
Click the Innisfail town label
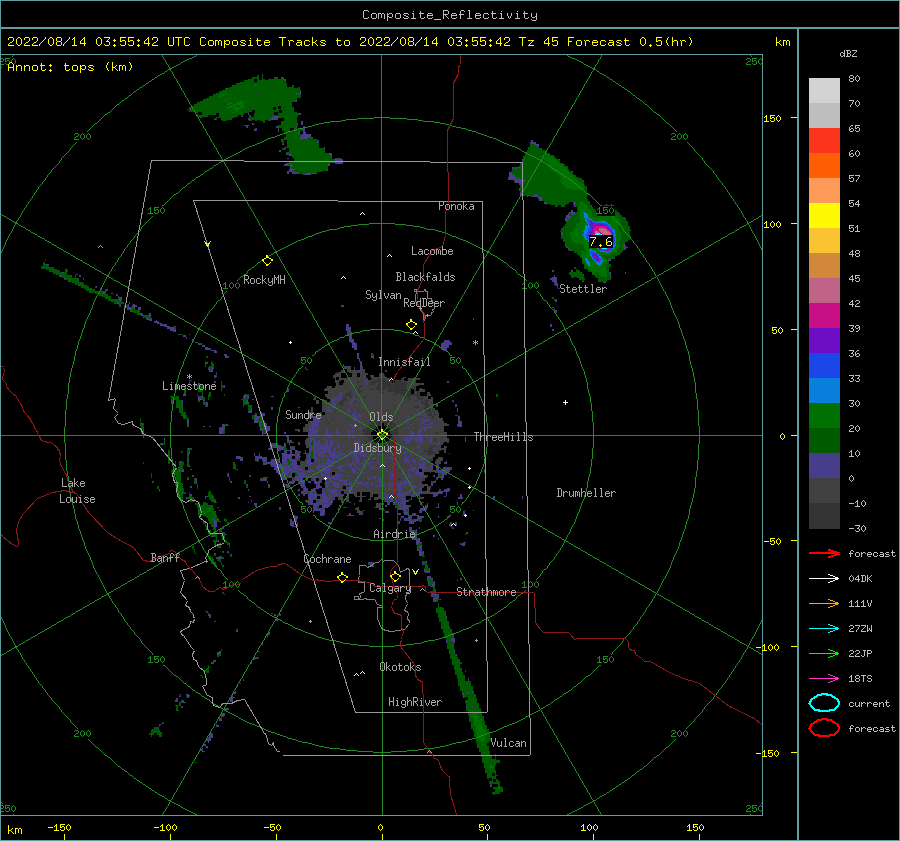[x=404, y=362]
